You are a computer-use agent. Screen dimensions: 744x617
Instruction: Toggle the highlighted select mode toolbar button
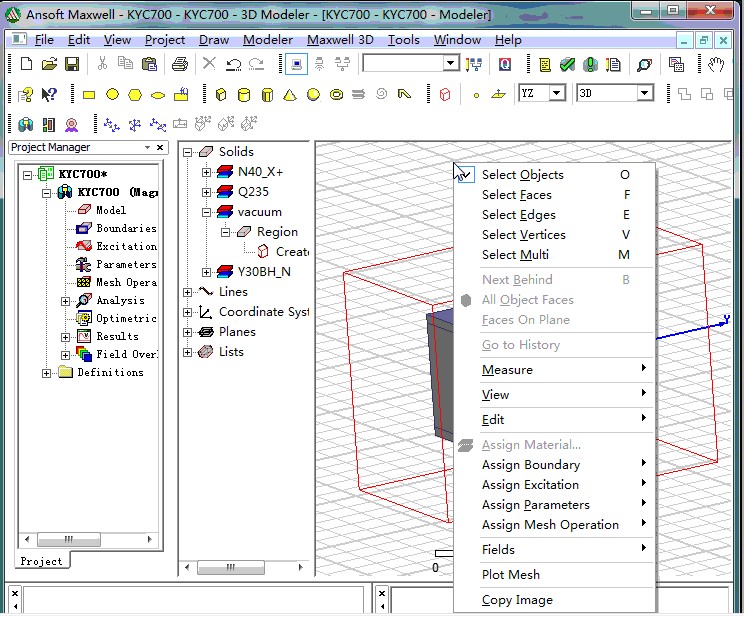(296, 64)
